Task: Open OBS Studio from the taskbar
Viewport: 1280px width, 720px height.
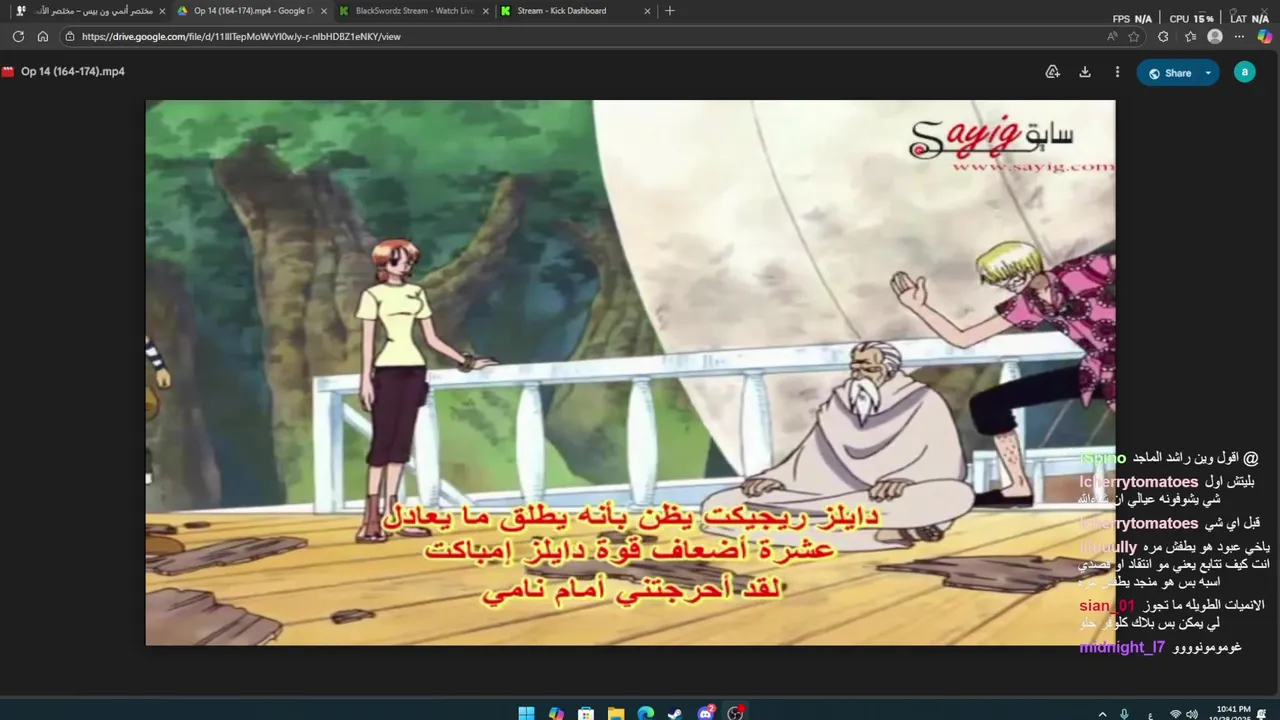Action: tap(736, 713)
